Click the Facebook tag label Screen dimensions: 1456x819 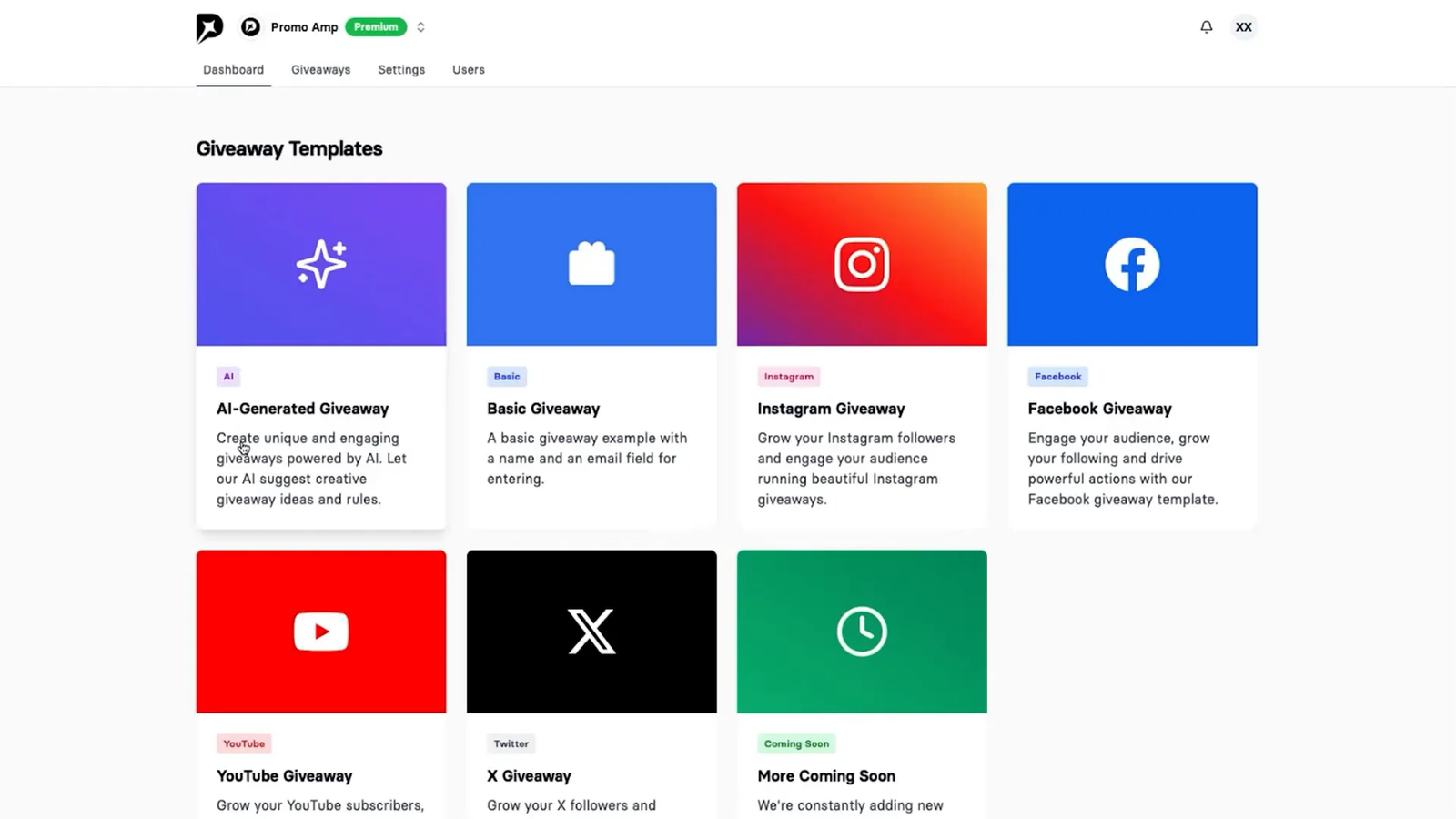click(x=1057, y=377)
